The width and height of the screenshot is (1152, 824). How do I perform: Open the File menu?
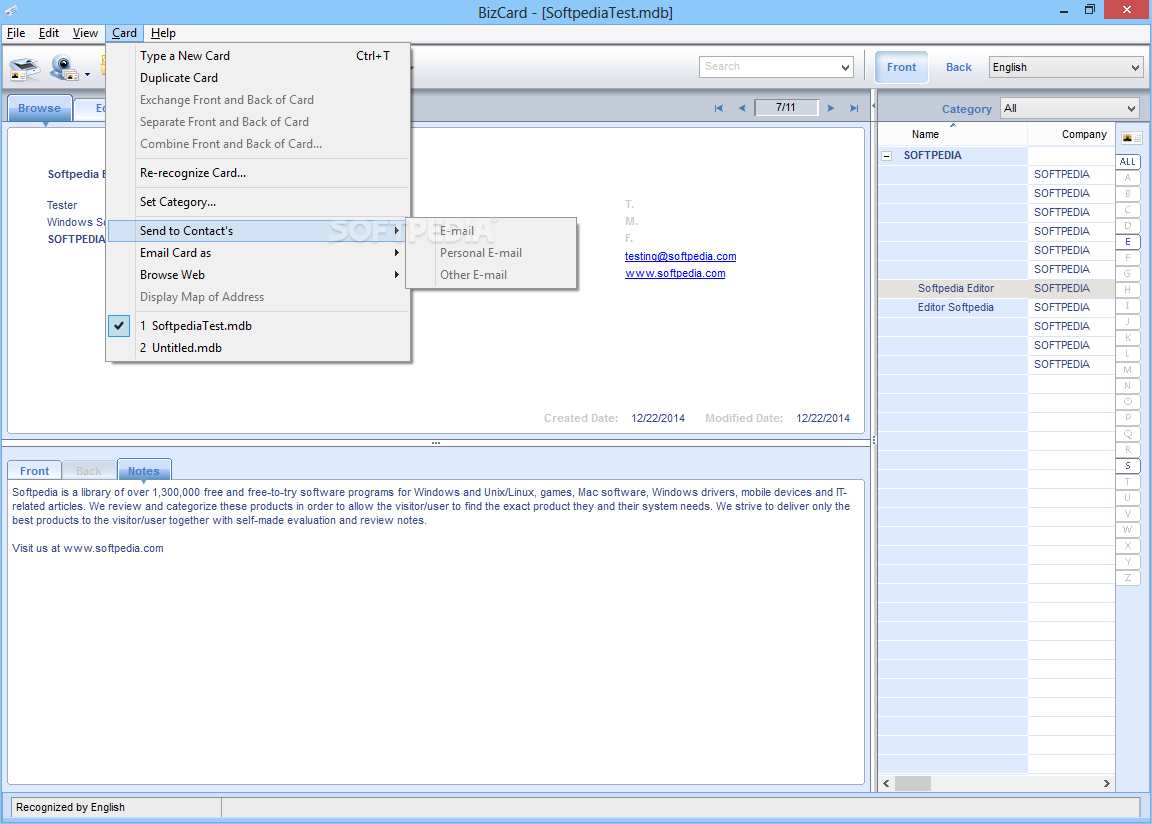click(x=15, y=33)
